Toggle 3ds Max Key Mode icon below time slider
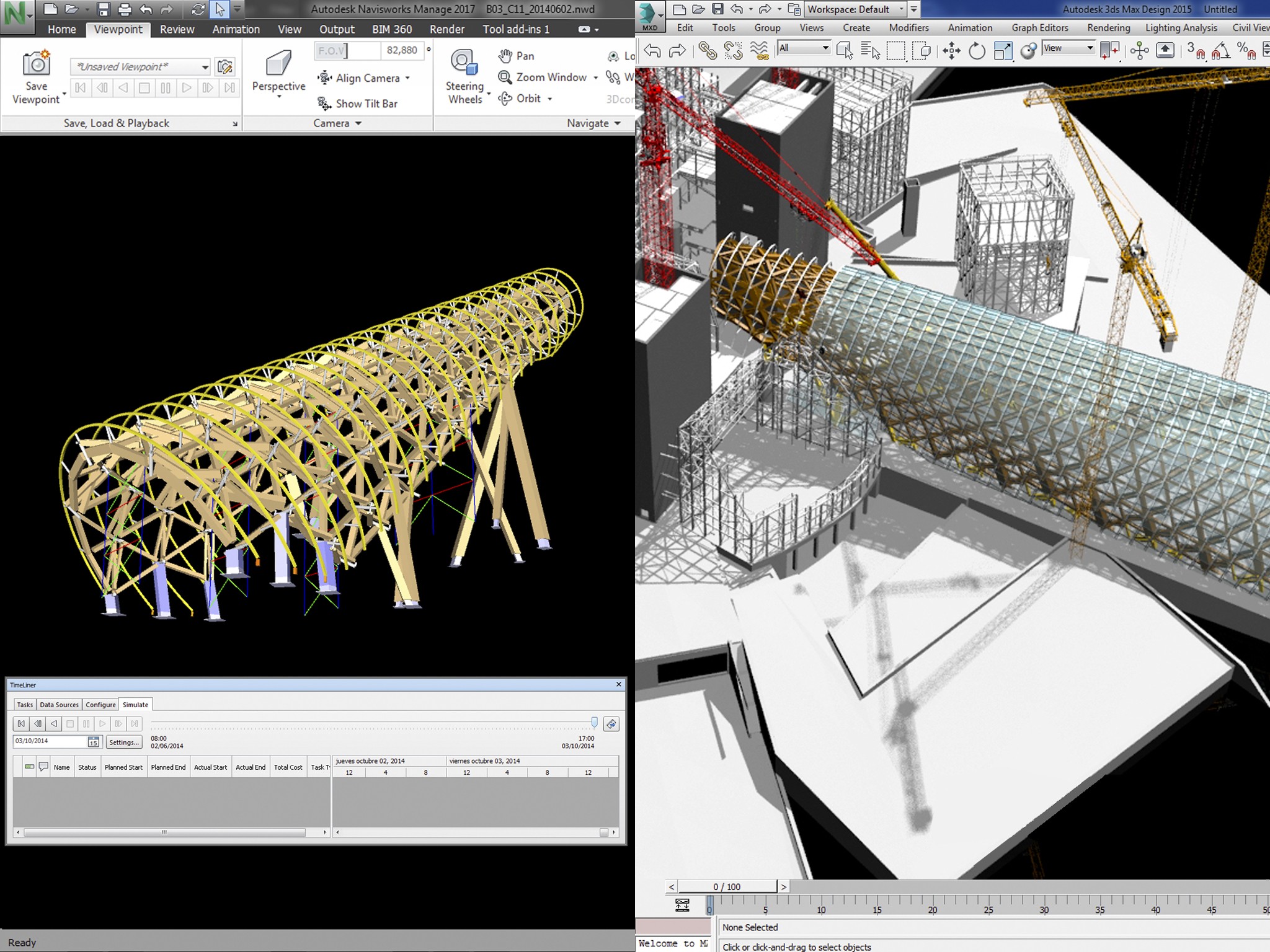 click(682, 906)
